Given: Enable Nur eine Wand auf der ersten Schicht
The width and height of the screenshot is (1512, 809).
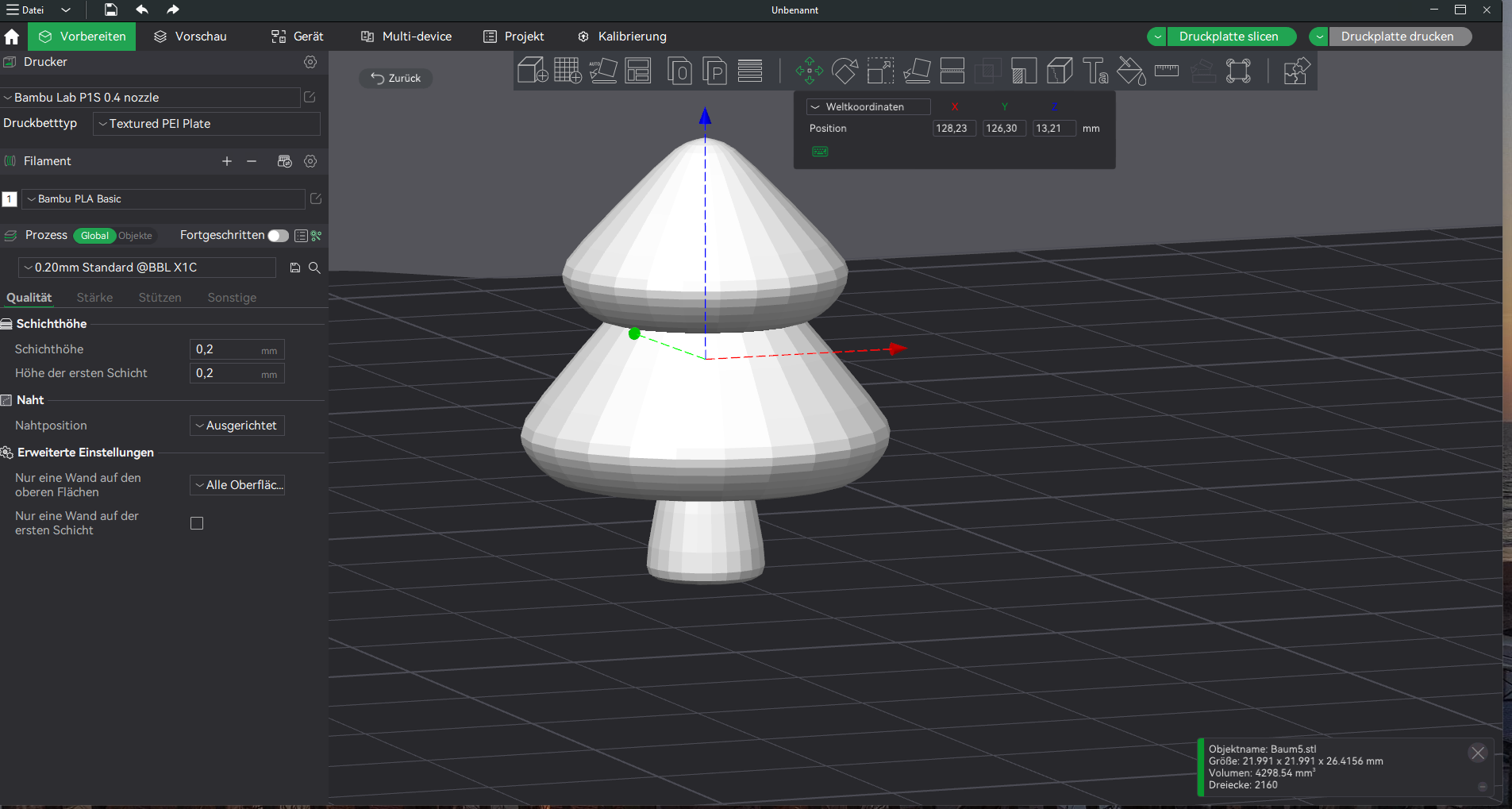Looking at the screenshot, I should (x=197, y=523).
